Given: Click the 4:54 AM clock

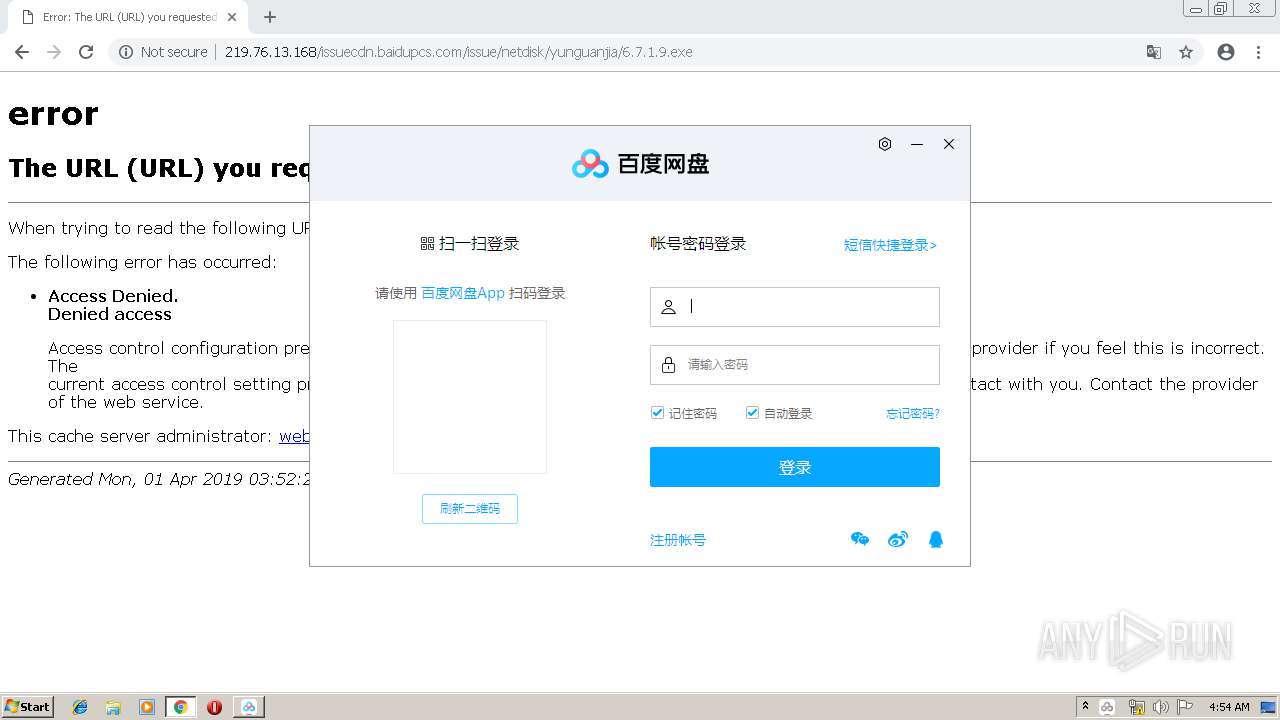Looking at the screenshot, I should [1229, 707].
